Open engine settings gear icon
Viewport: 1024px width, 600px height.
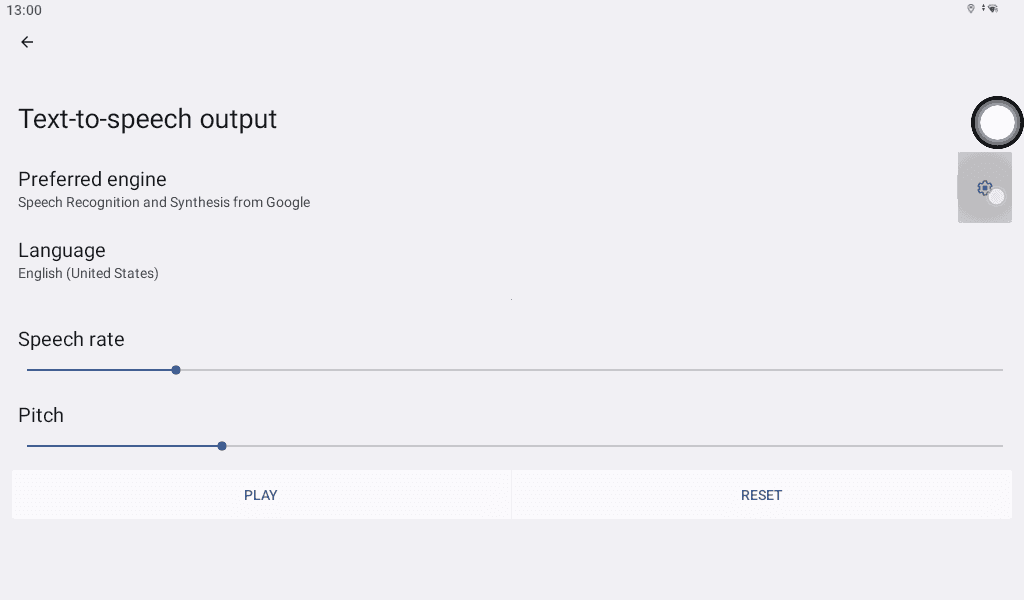click(x=984, y=187)
